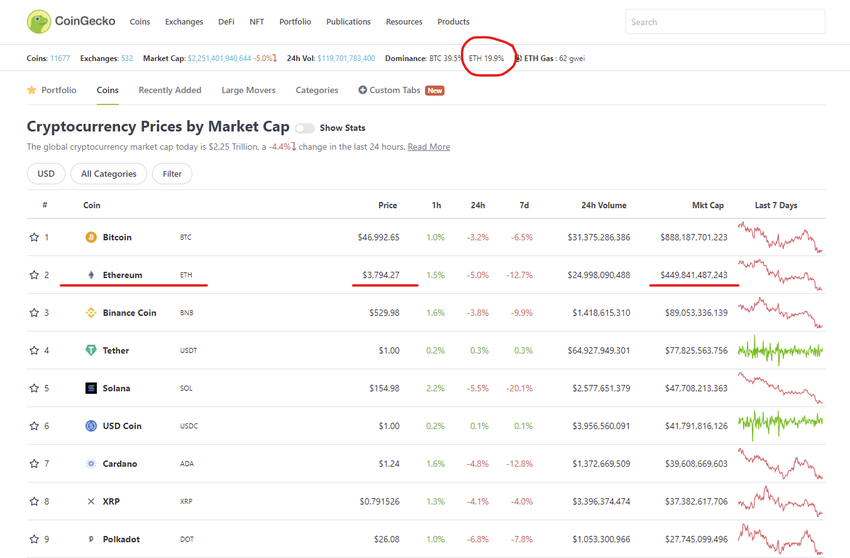Click Bitcoin's 7-day sparkline chart
Viewport: 850px width, 558px height.
(780, 236)
